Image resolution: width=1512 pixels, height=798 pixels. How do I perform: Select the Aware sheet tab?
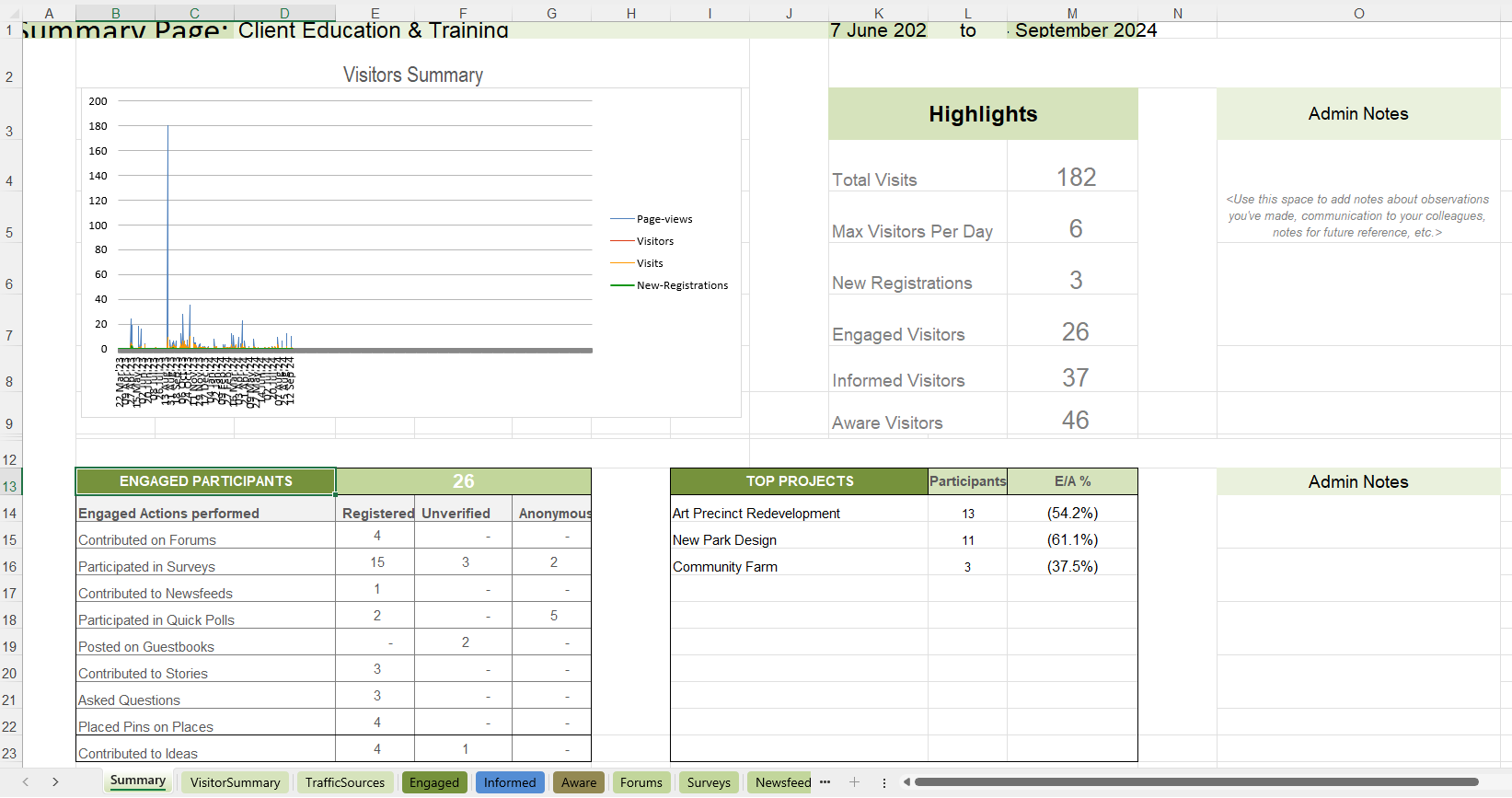point(579,782)
